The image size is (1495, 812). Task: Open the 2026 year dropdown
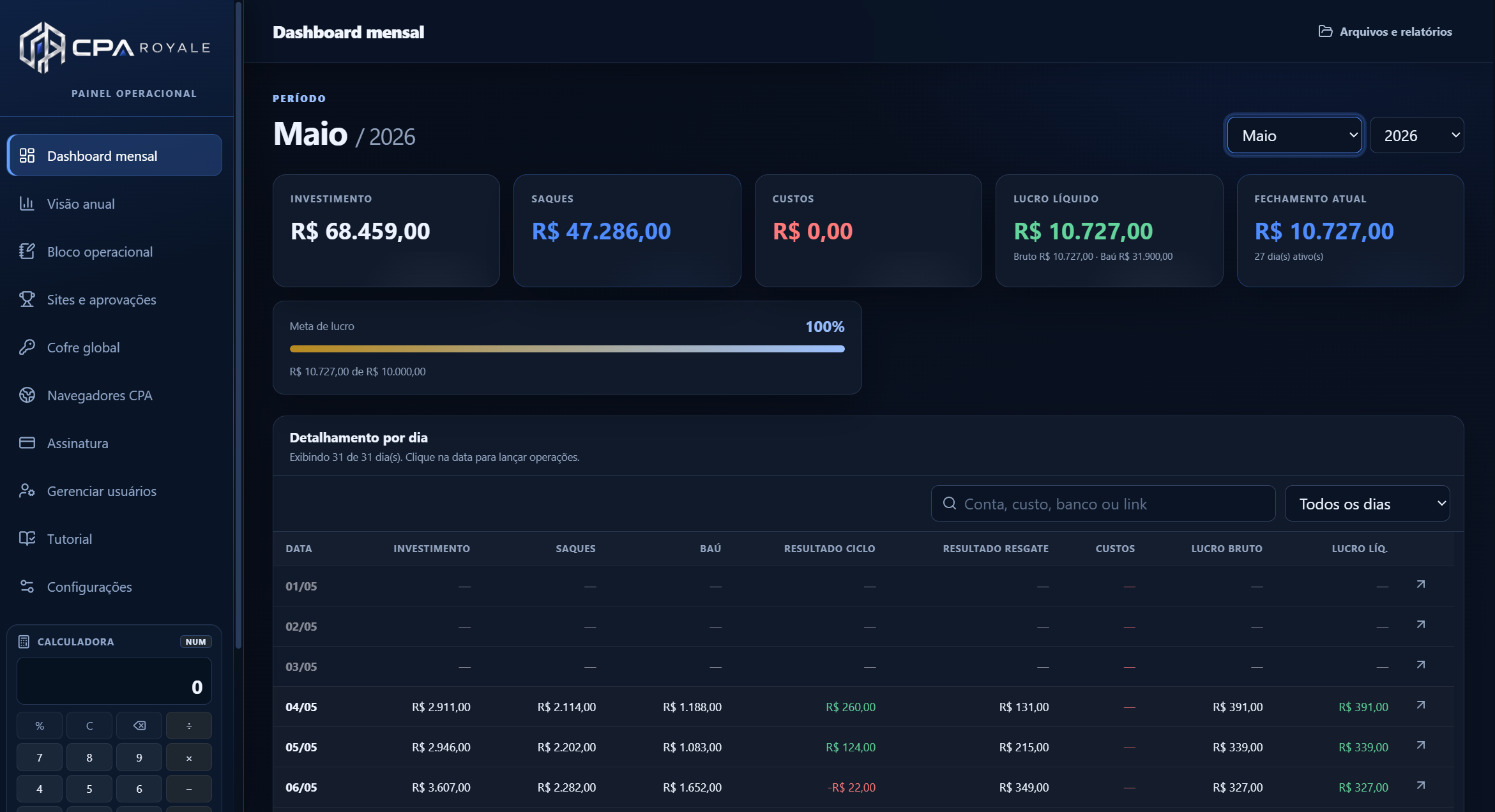click(1416, 135)
